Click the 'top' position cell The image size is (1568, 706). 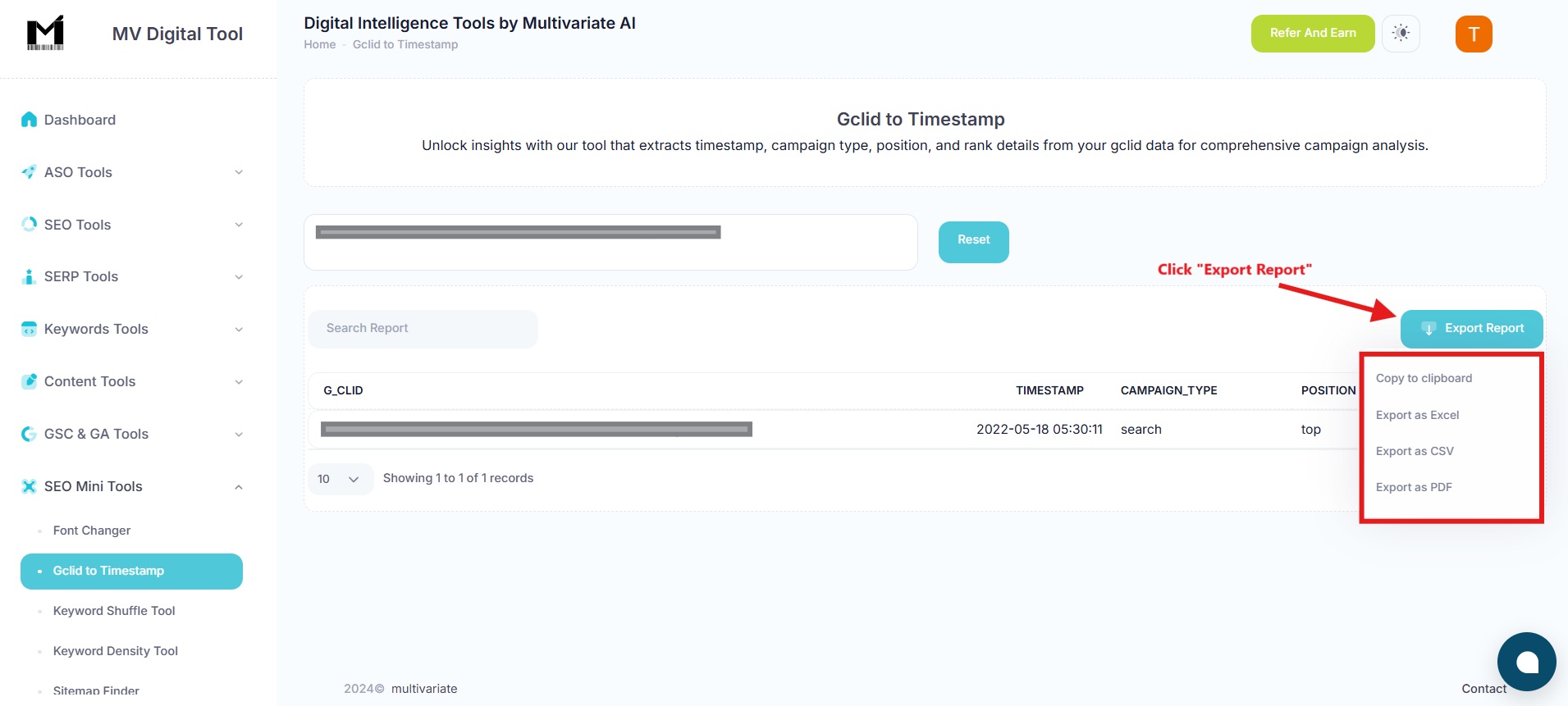[1311, 430]
